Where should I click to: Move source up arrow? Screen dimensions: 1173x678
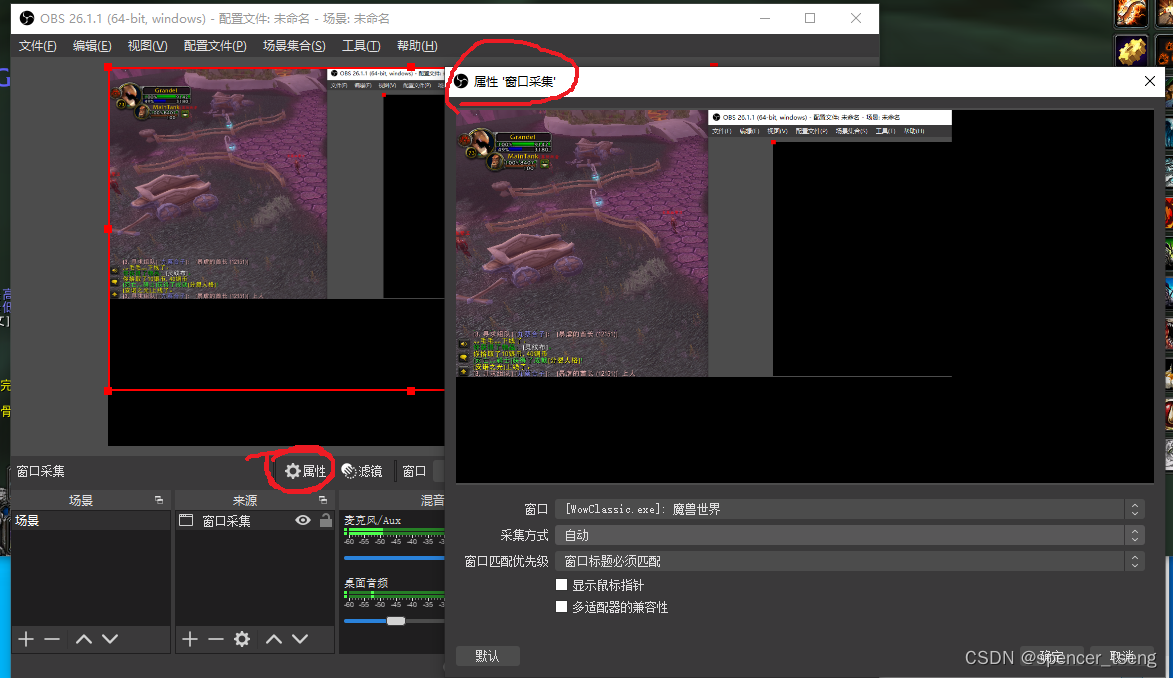tap(274, 639)
